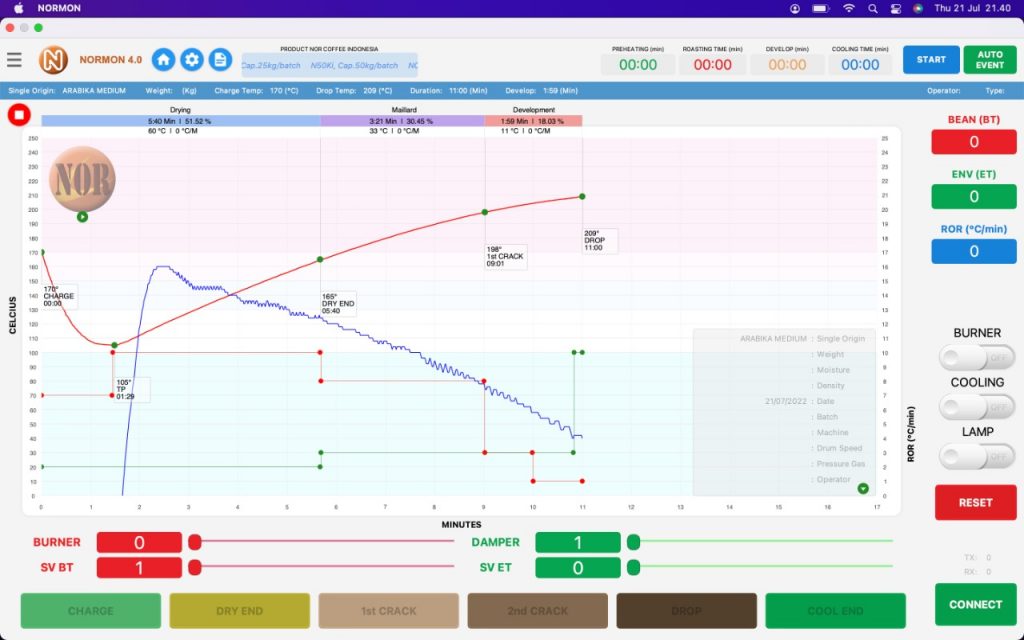Click the ROR readout box
Image resolution: width=1024 pixels, height=640 pixels.
coord(974,251)
